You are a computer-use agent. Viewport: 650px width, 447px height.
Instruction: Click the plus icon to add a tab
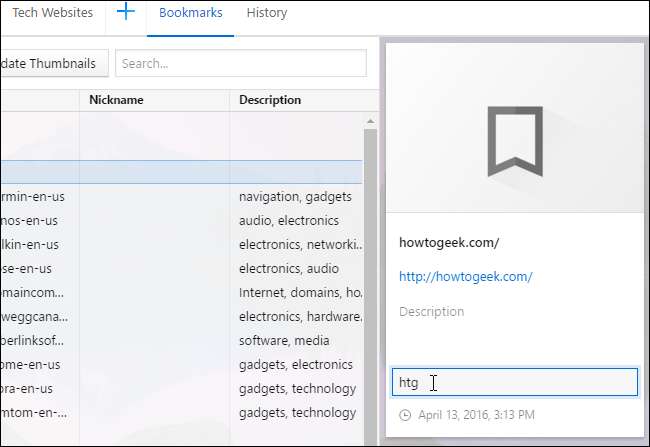(126, 13)
